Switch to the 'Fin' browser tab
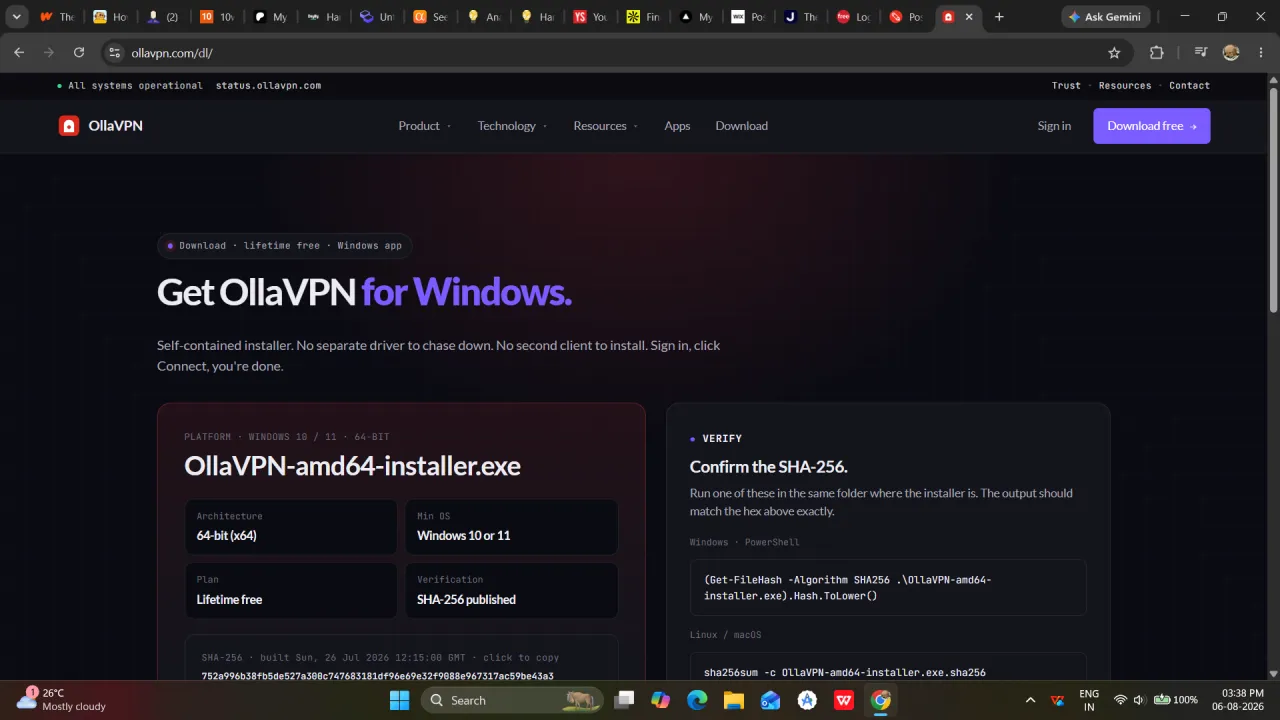The image size is (1280, 720). point(645,17)
